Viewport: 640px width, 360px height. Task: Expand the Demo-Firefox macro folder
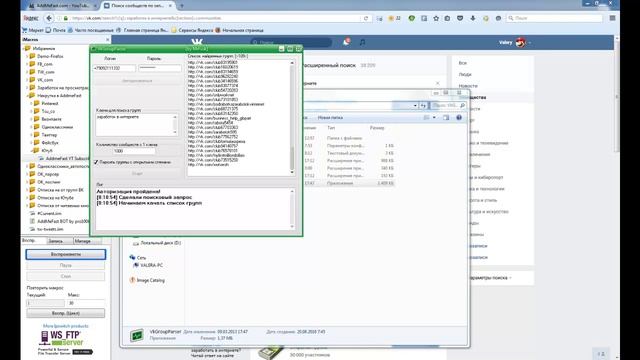coord(27,56)
